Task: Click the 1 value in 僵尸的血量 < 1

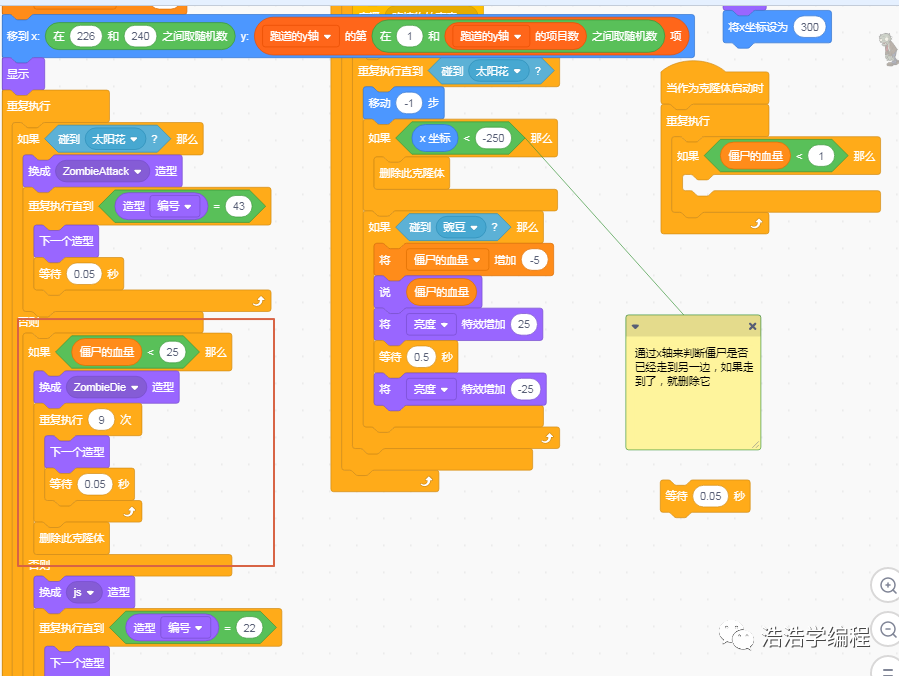Action: pos(821,156)
